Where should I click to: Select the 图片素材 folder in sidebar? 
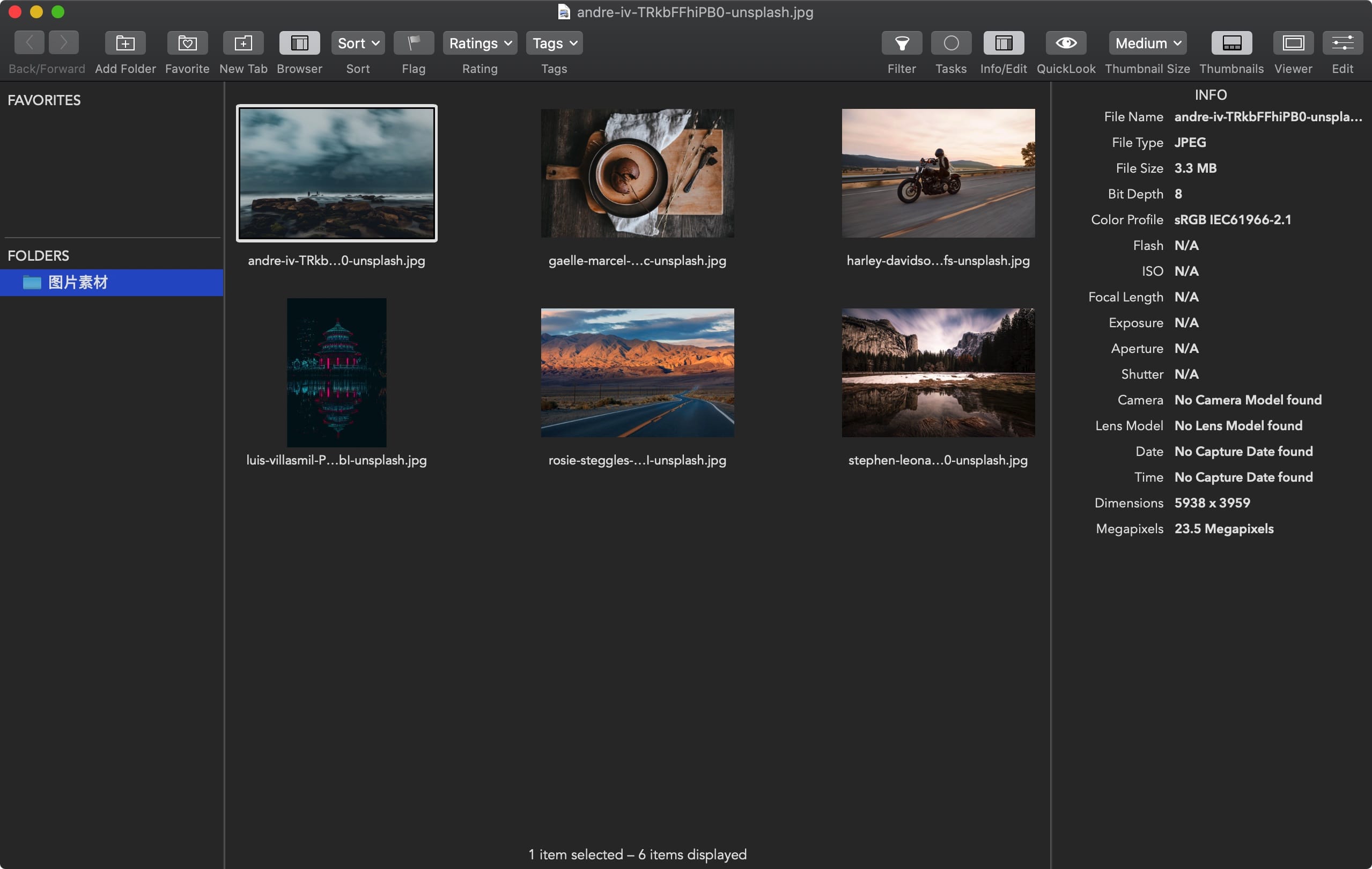[x=78, y=283]
